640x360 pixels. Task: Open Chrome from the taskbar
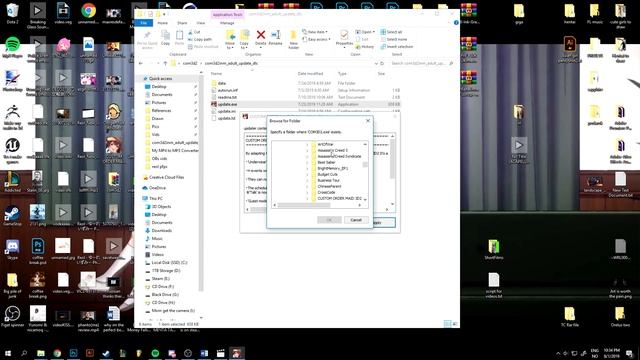[57, 353]
